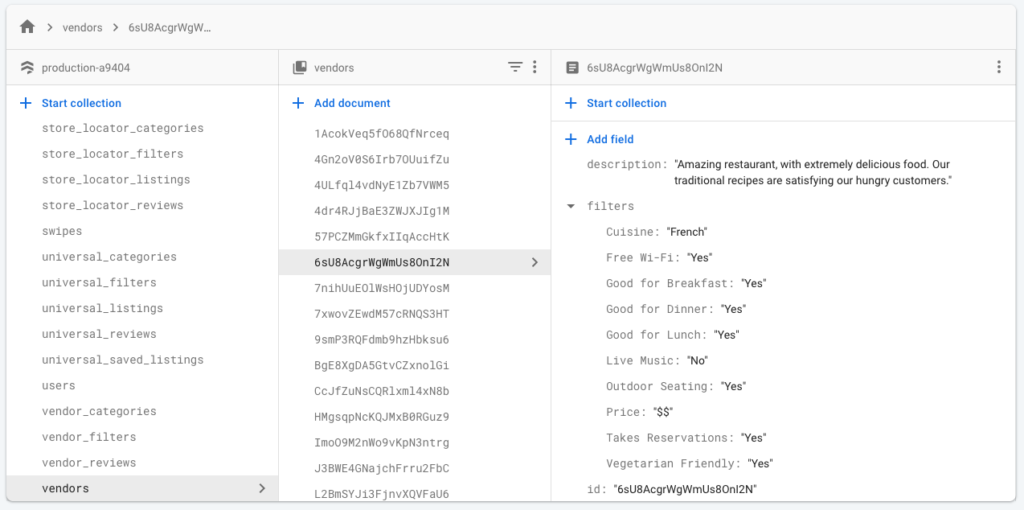
Task: Click the document icon beside 6sU8AcgrWgWmUs8OnI2N
Action: pos(572,67)
